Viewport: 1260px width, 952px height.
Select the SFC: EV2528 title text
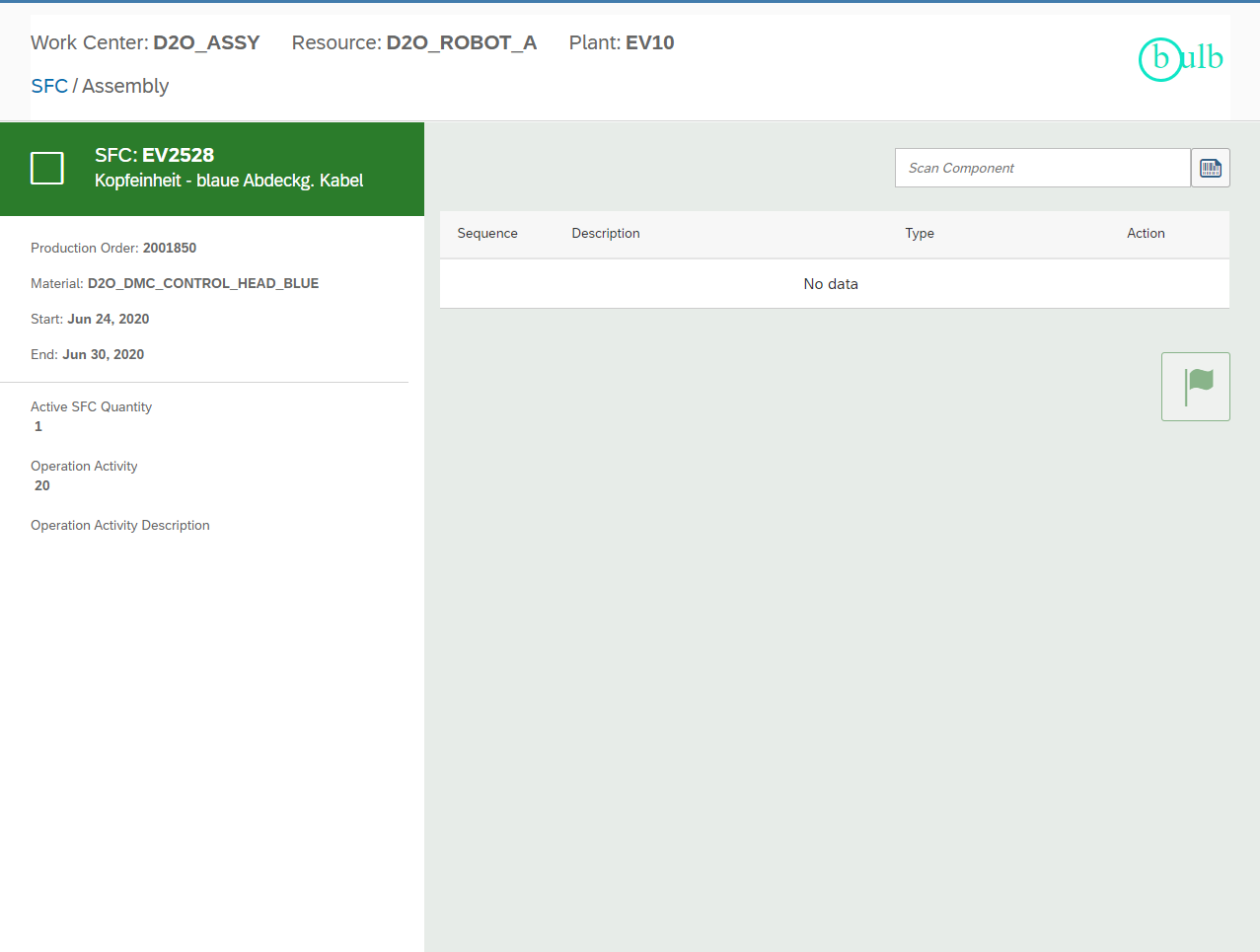154,155
